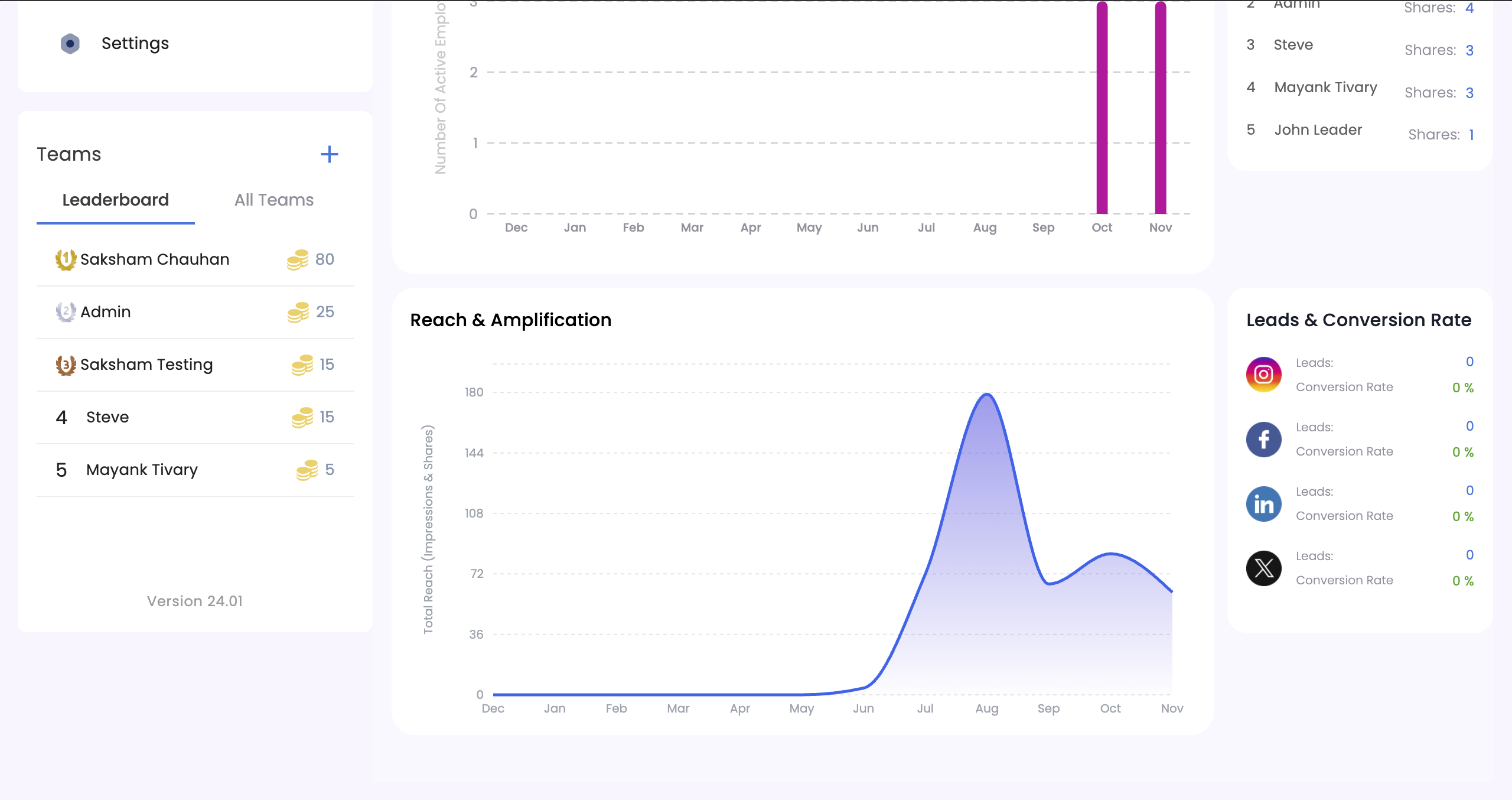Screen dimensions: 1512x800
Task: Open the Settings menu item
Action: 135,44
